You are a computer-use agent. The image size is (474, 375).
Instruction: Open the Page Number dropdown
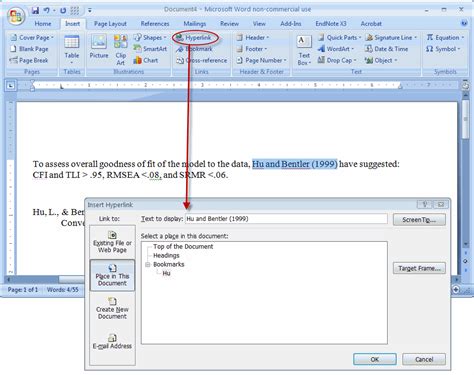[261, 60]
